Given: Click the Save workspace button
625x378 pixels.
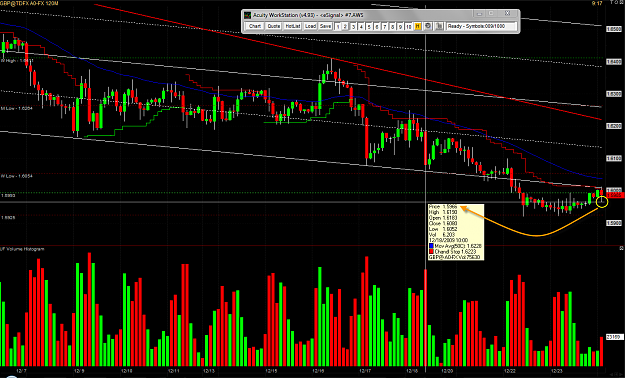Looking at the screenshot, I should click(325, 26).
